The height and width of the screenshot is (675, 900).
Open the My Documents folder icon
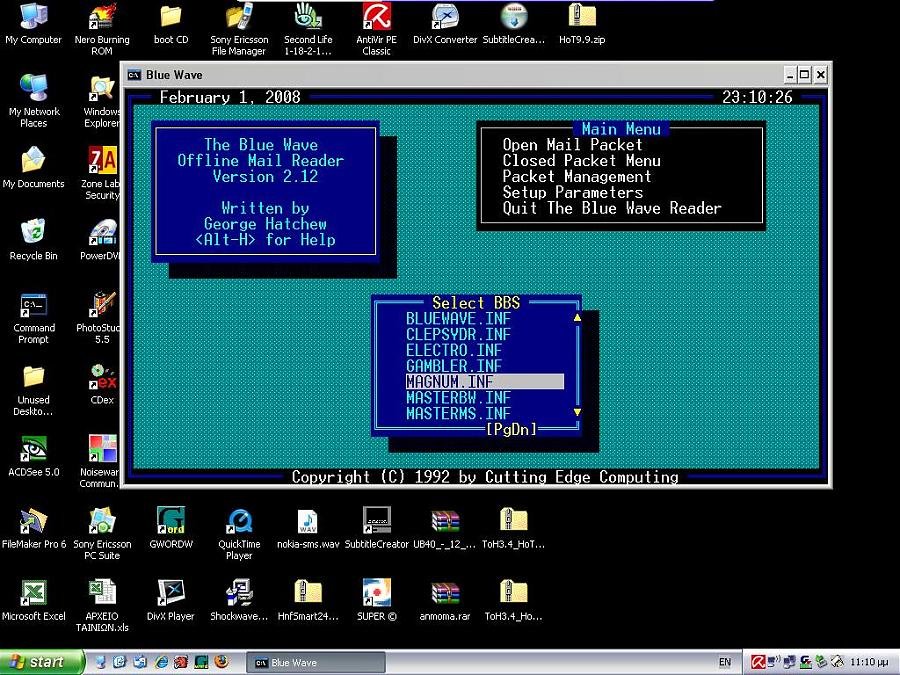(x=33, y=167)
